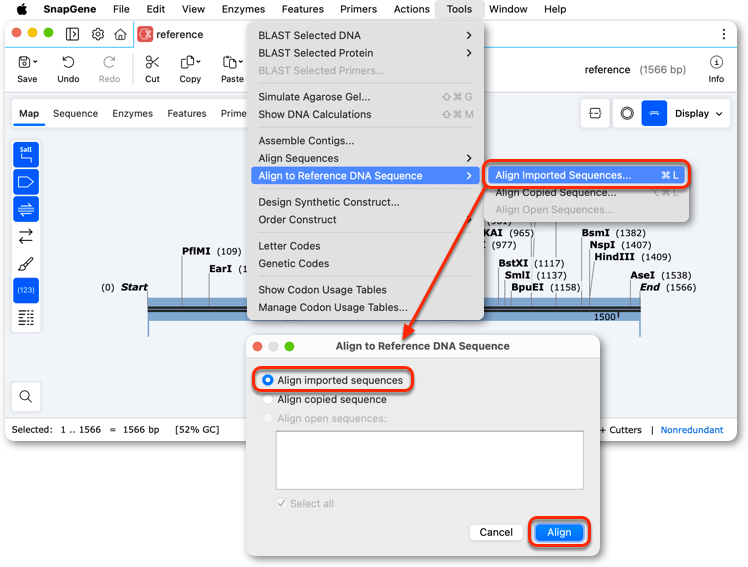The width and height of the screenshot is (748, 567).
Task: Toggle the enzymes display icon SalI
Action: 26,155
